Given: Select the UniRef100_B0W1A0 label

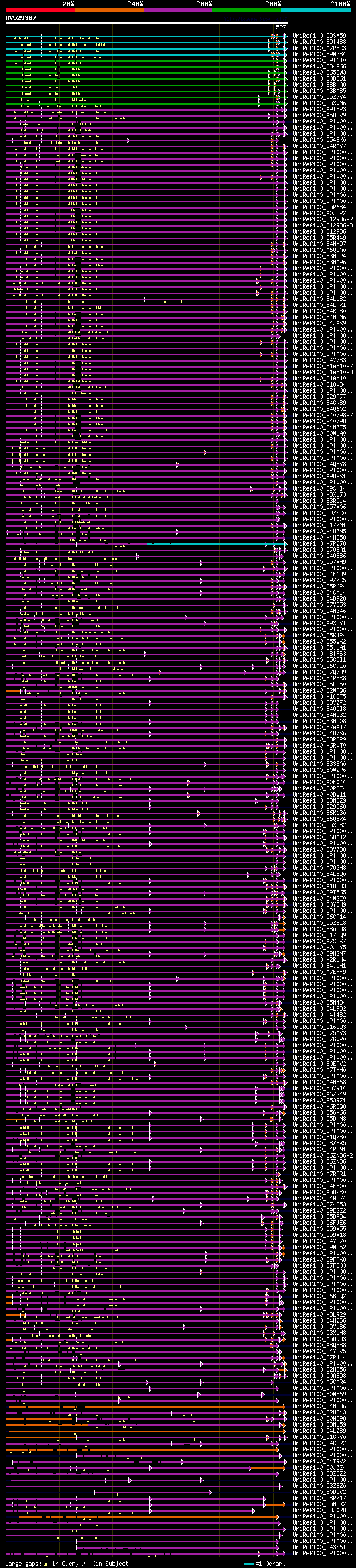Looking at the screenshot, I should [x=319, y=433].
